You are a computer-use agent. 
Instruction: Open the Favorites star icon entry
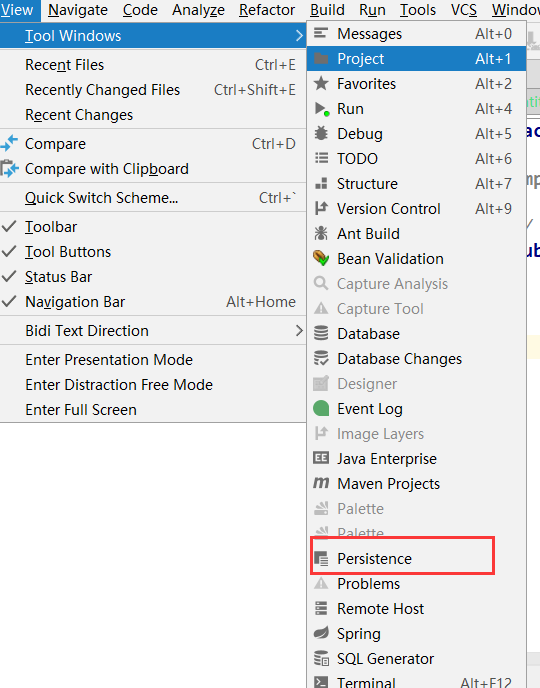(x=321, y=83)
